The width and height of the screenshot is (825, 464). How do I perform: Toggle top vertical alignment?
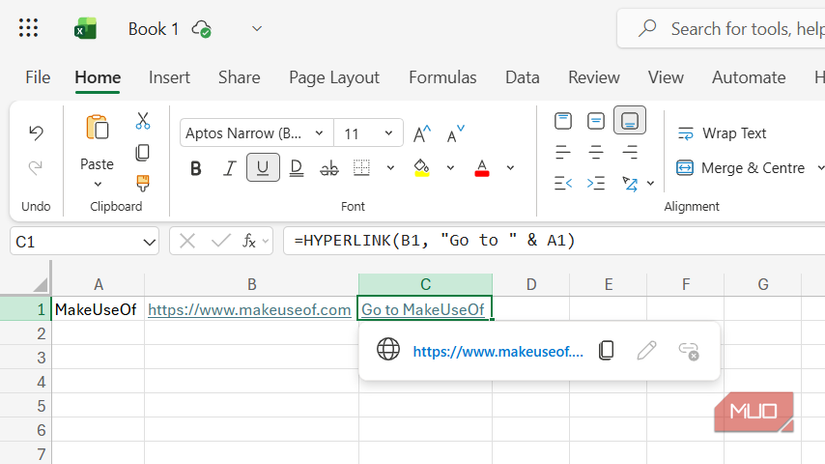[x=563, y=121]
